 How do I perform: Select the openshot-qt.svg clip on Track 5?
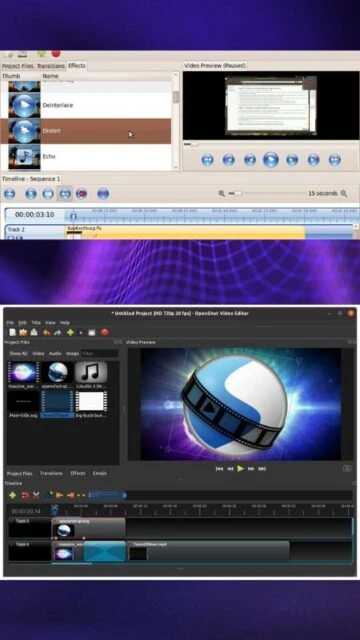coord(89,528)
